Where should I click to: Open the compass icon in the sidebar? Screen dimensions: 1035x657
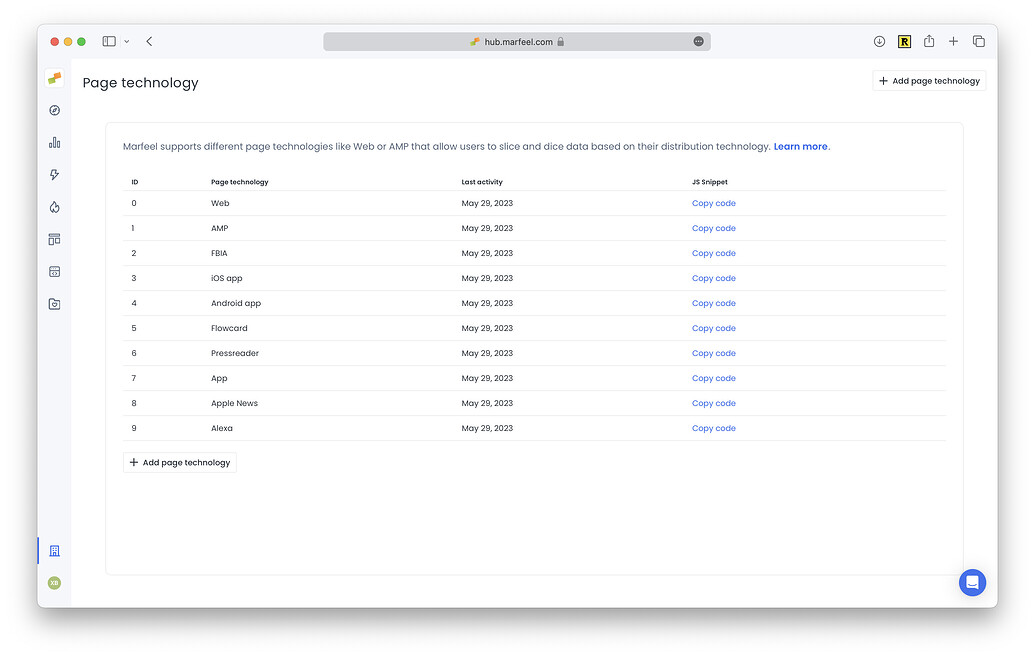point(54,110)
